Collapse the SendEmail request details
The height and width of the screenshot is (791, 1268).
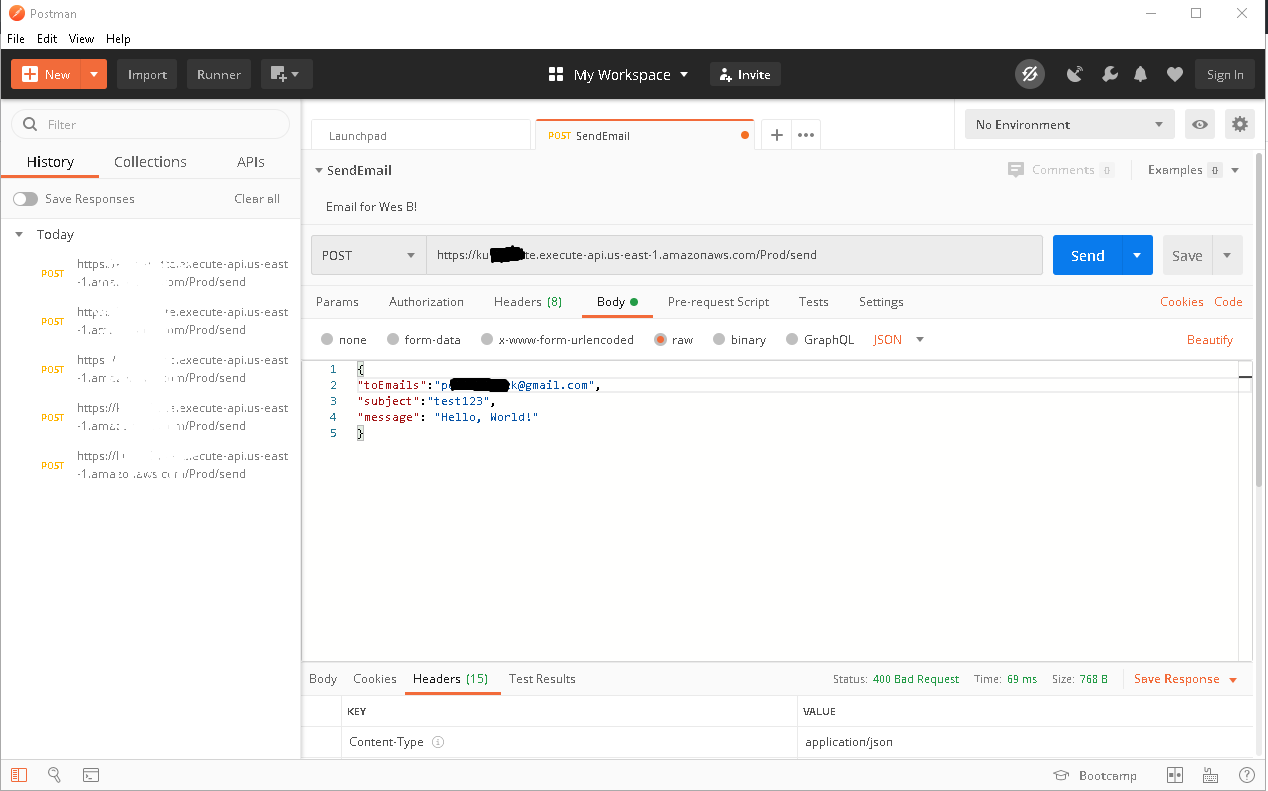tap(319, 171)
